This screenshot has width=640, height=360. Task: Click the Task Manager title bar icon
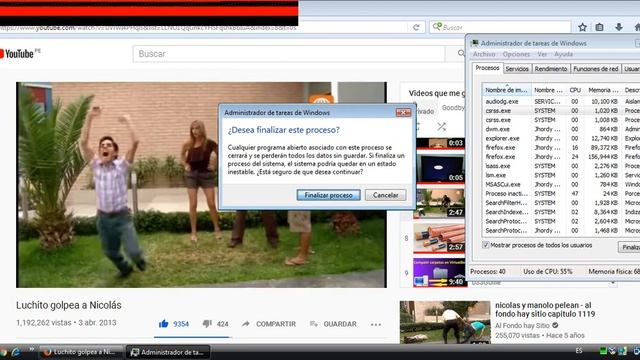point(475,43)
